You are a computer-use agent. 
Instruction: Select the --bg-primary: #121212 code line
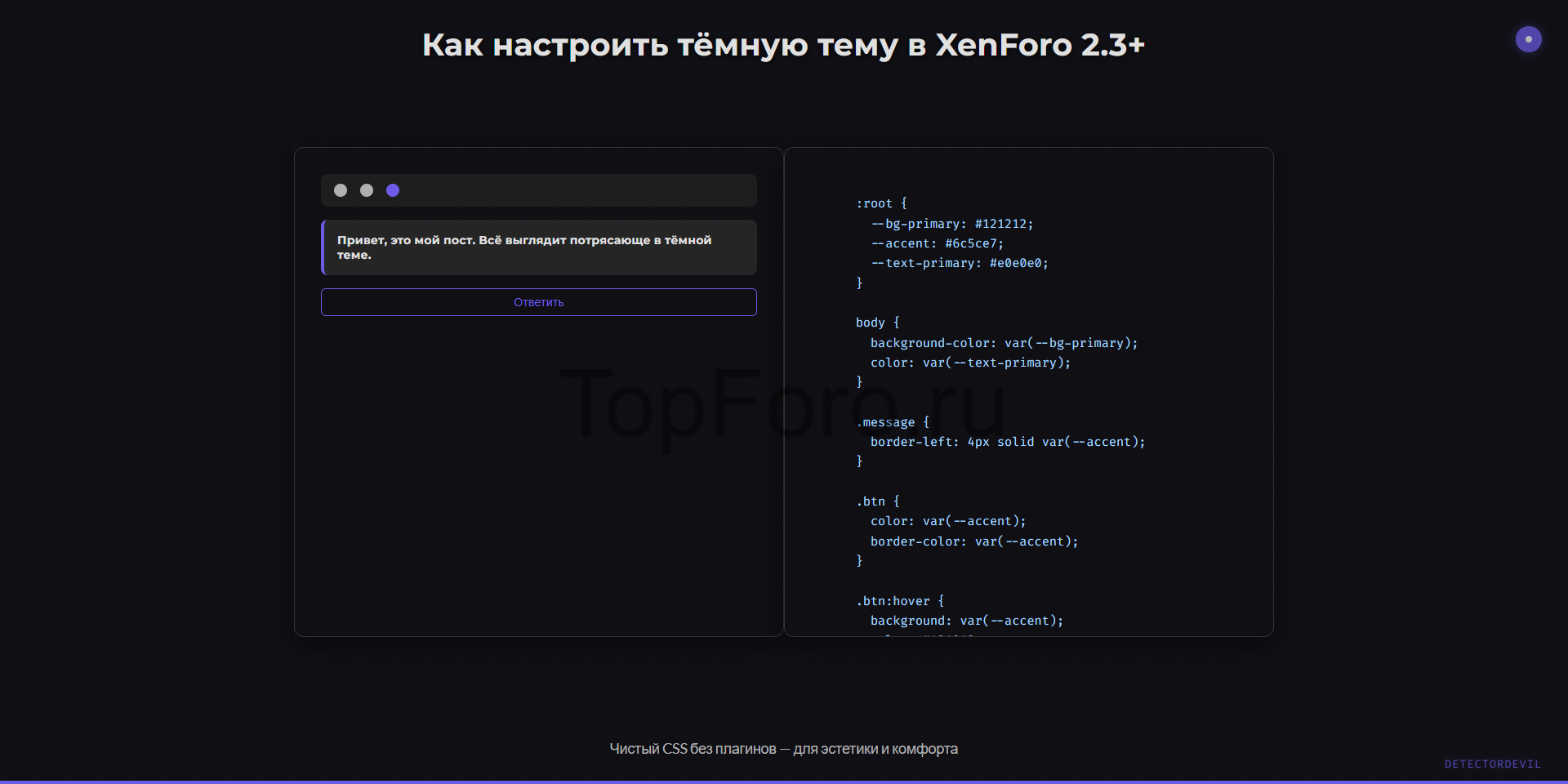coord(951,224)
